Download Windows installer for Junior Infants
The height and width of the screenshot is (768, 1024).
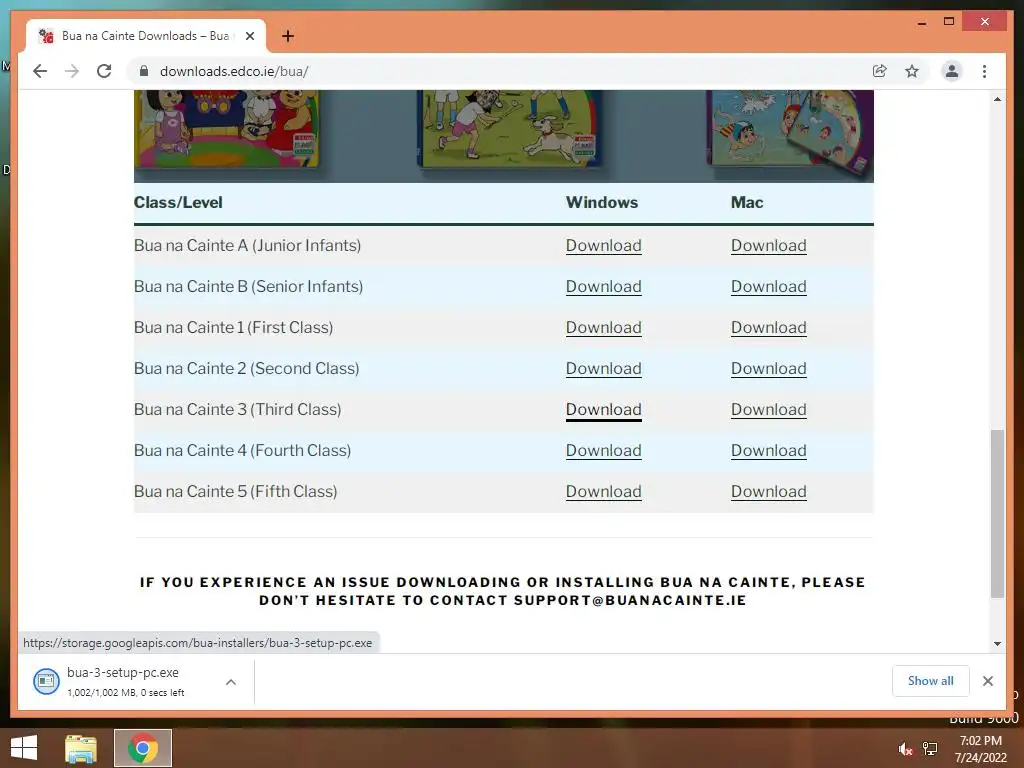(603, 246)
